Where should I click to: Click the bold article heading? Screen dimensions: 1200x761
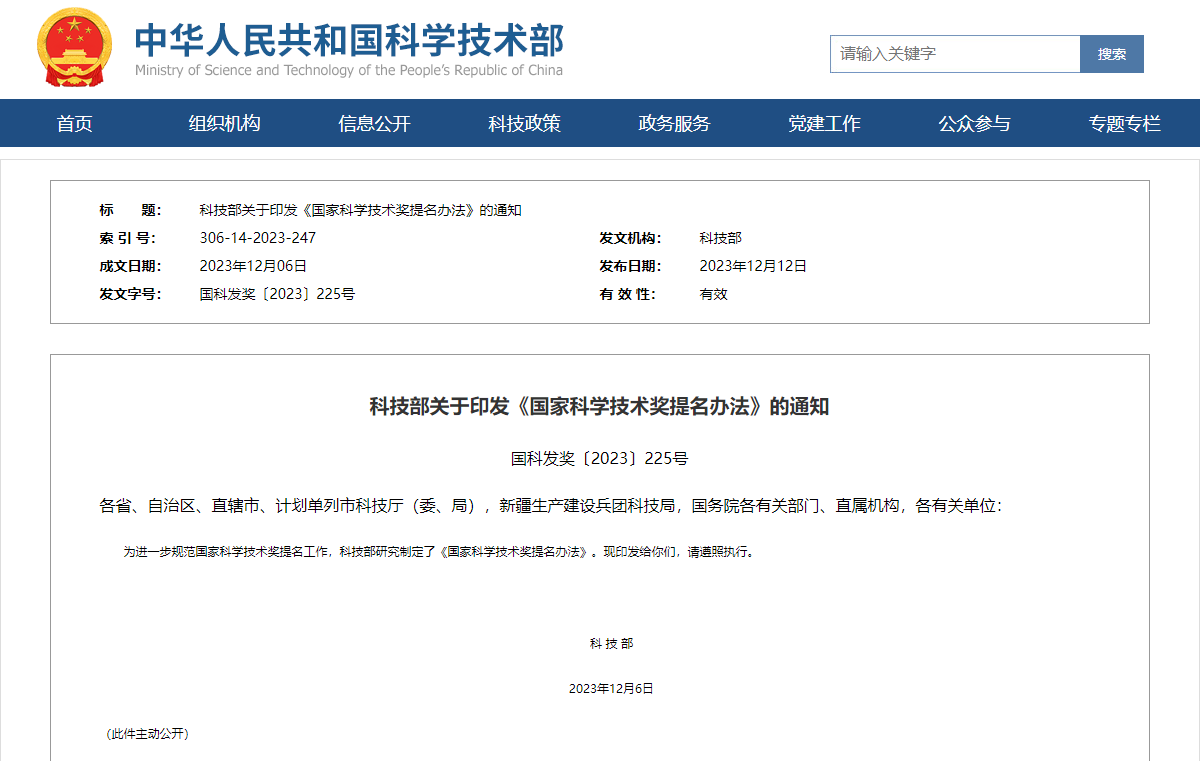(x=600, y=407)
